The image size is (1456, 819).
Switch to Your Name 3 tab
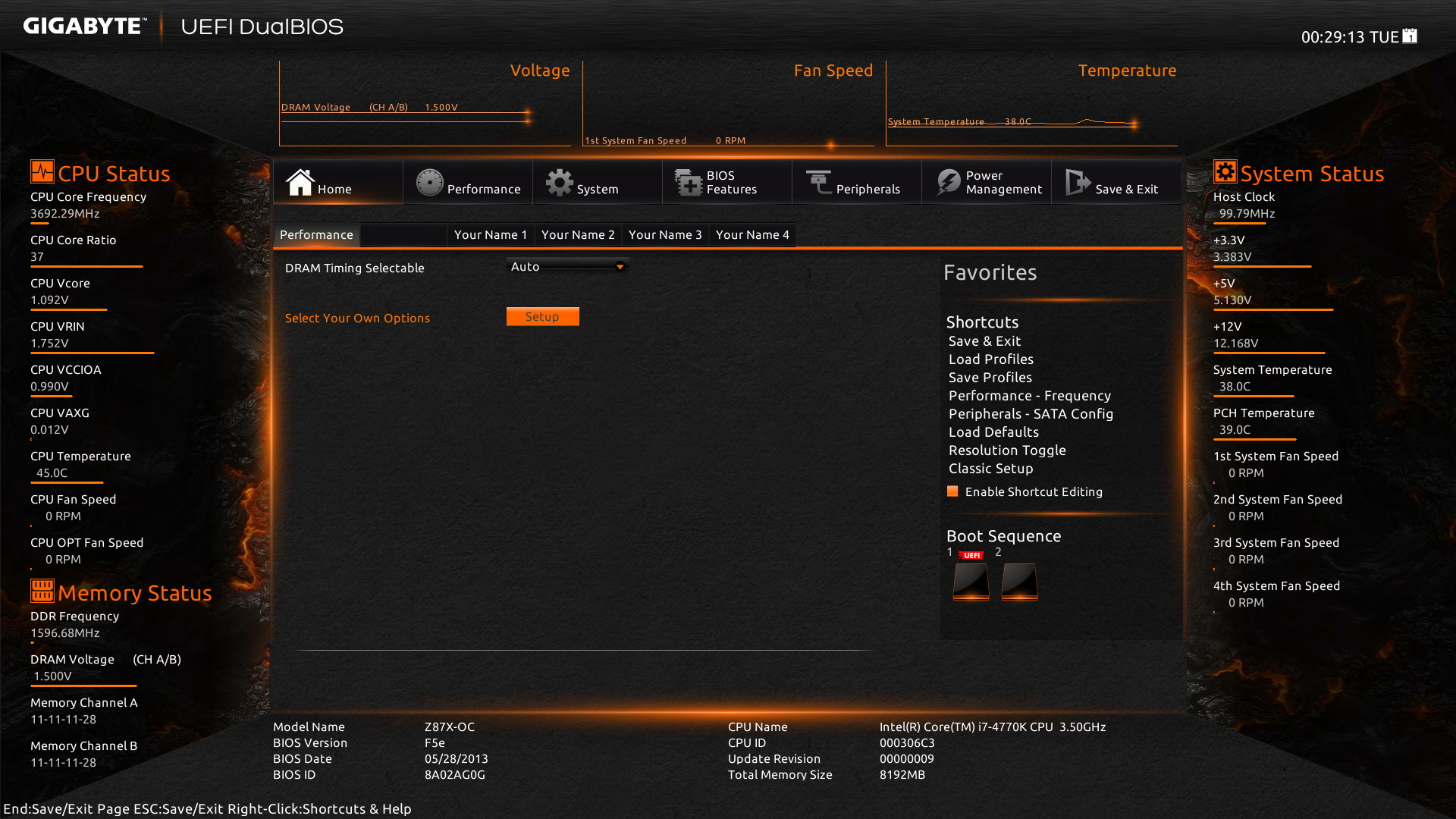(665, 234)
